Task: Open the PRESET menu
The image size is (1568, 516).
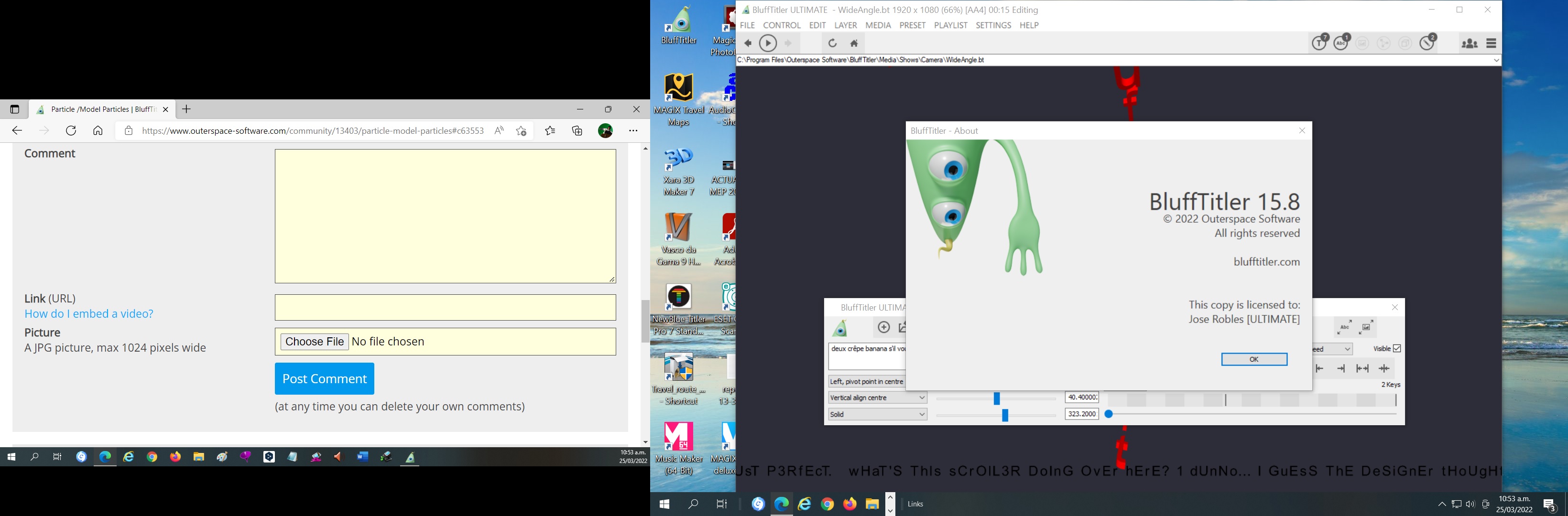Action: click(913, 25)
